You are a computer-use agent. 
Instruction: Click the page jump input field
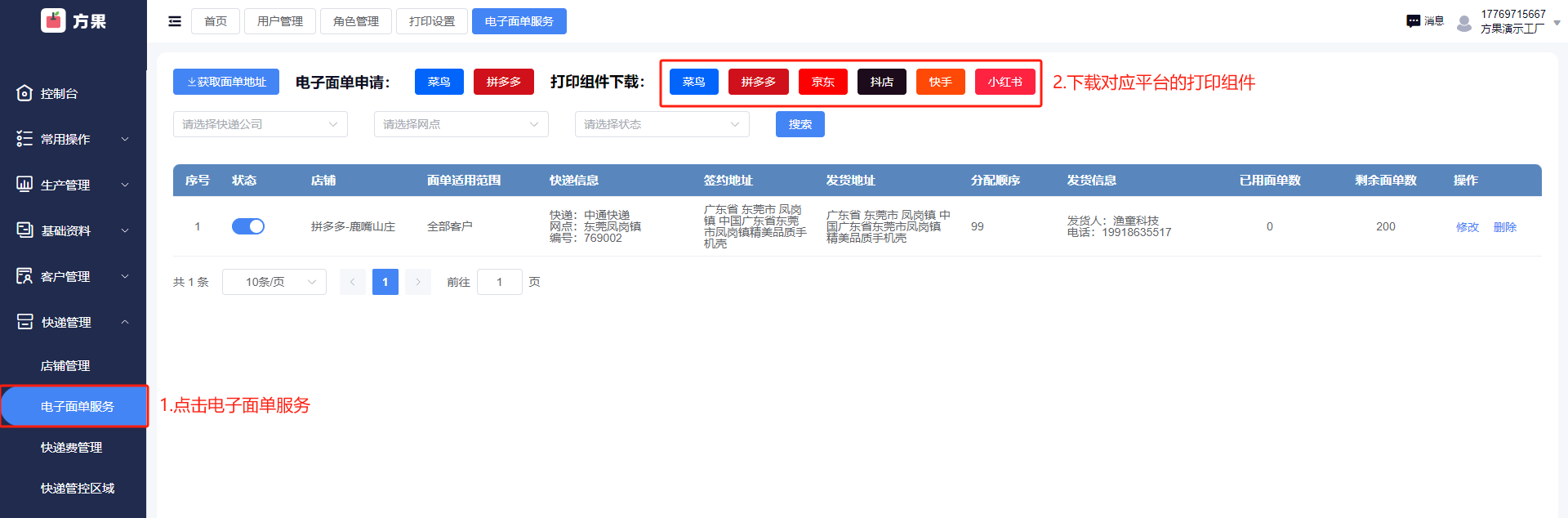(x=500, y=282)
